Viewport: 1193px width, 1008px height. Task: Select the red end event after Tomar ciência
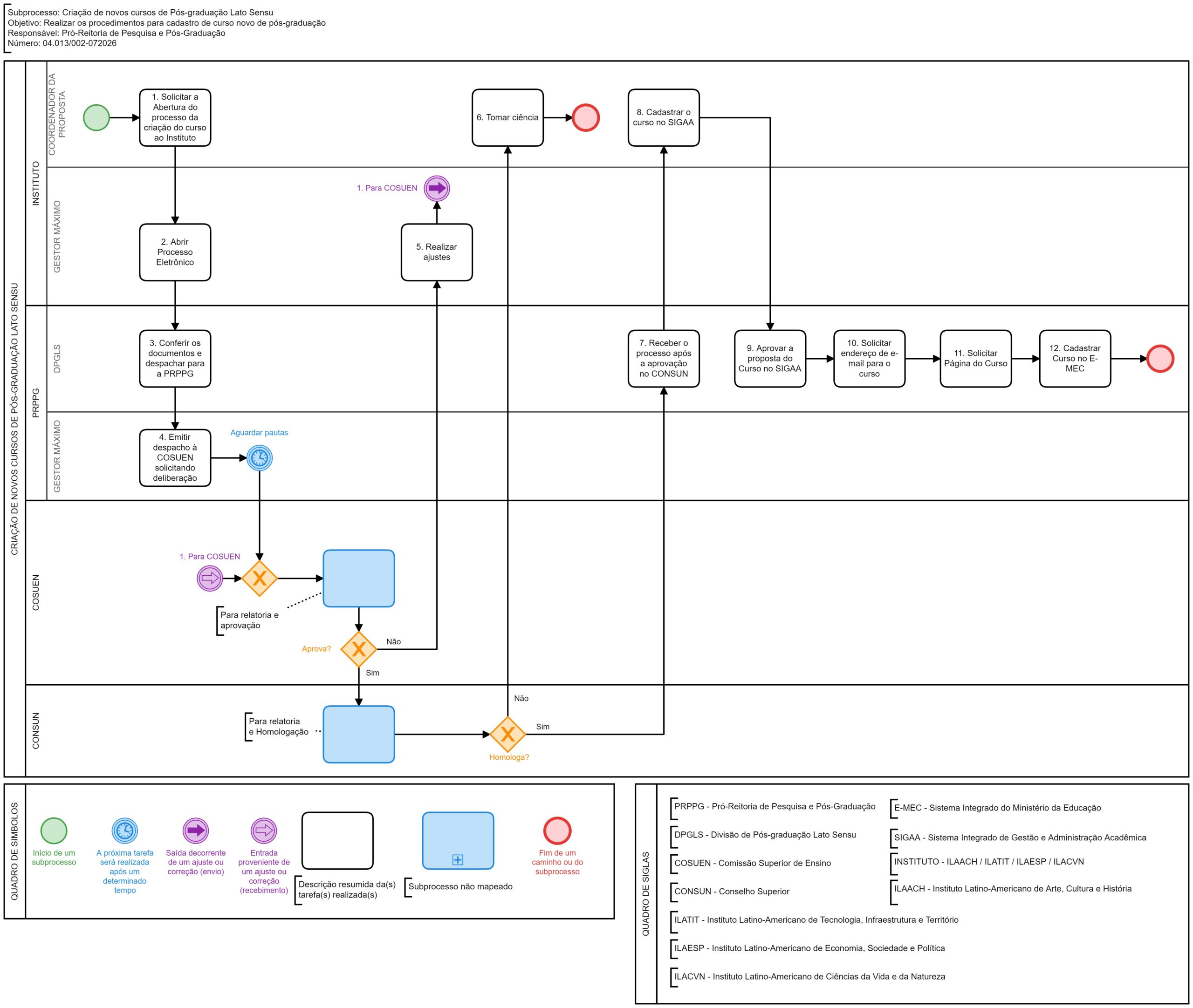coord(586,118)
